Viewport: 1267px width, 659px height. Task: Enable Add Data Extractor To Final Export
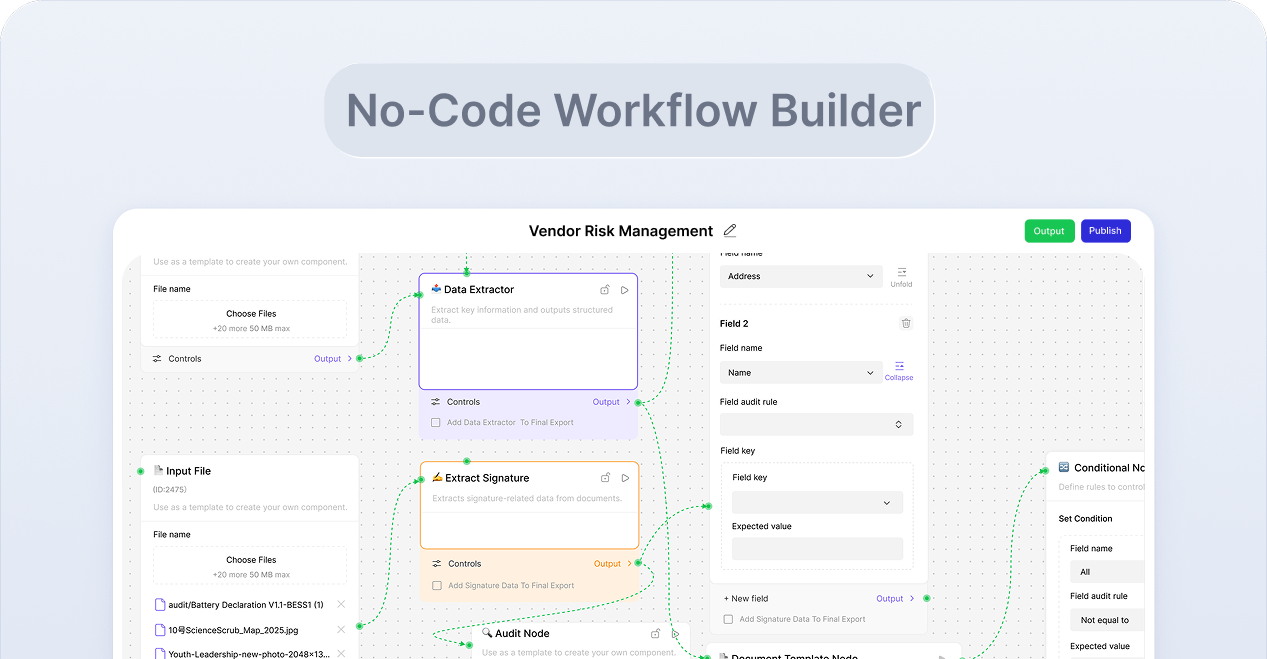tap(436, 423)
